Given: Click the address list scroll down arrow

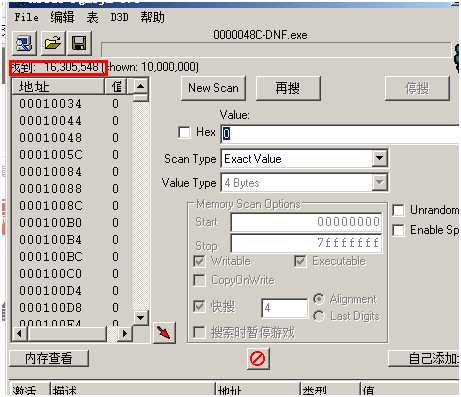Looking at the screenshot, I should [140, 317].
